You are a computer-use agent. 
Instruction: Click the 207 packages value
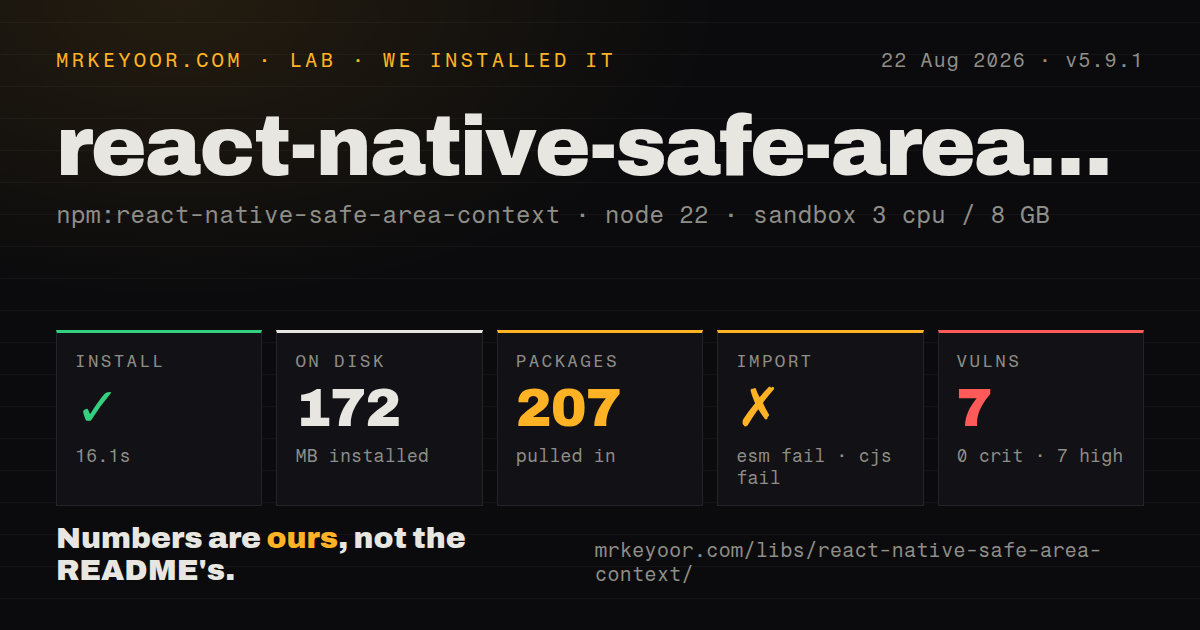[568, 408]
